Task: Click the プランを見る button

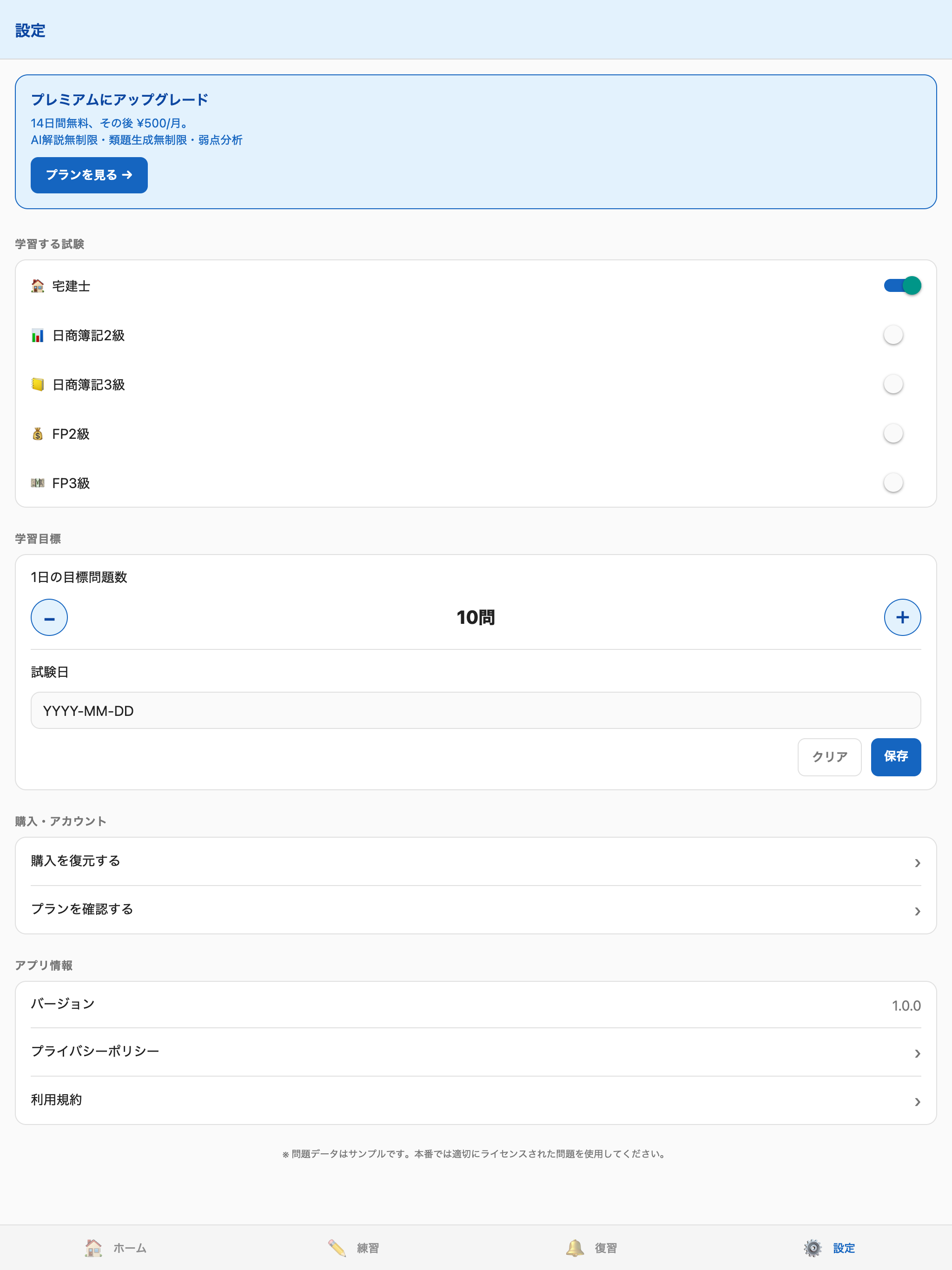Action: pos(89,175)
